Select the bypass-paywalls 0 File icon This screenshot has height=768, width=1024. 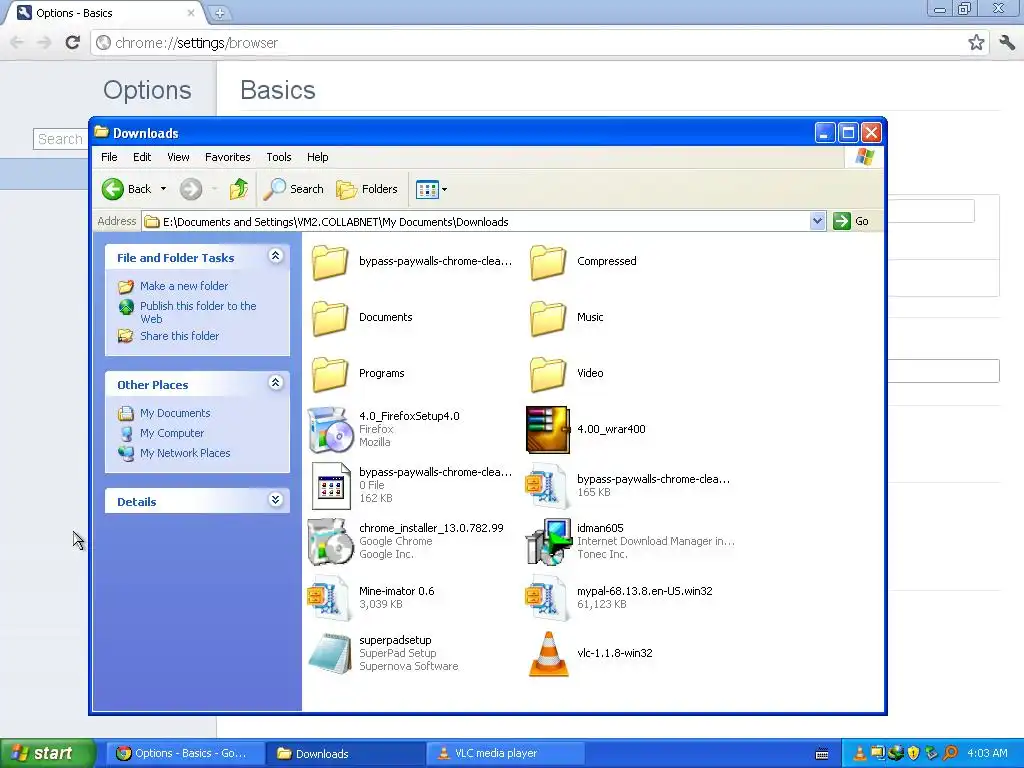pos(331,486)
